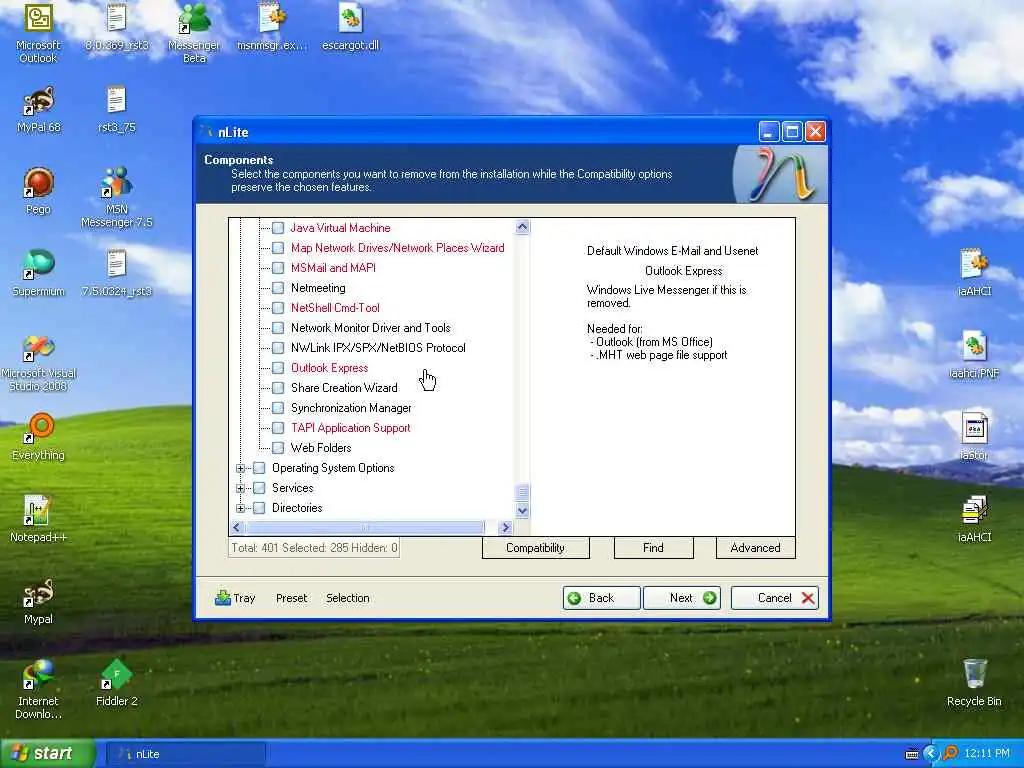Open the Selection menu
This screenshot has height=768, width=1024.
[347, 598]
